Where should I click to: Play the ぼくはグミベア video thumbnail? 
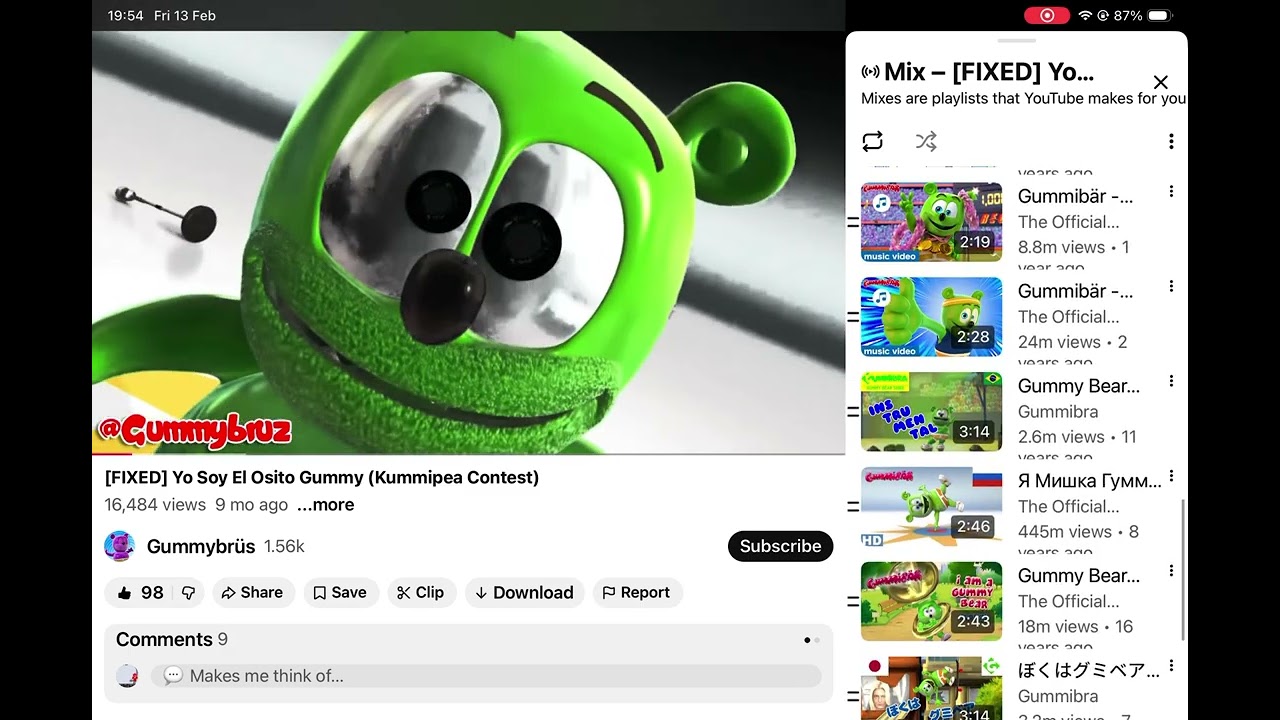click(x=931, y=688)
